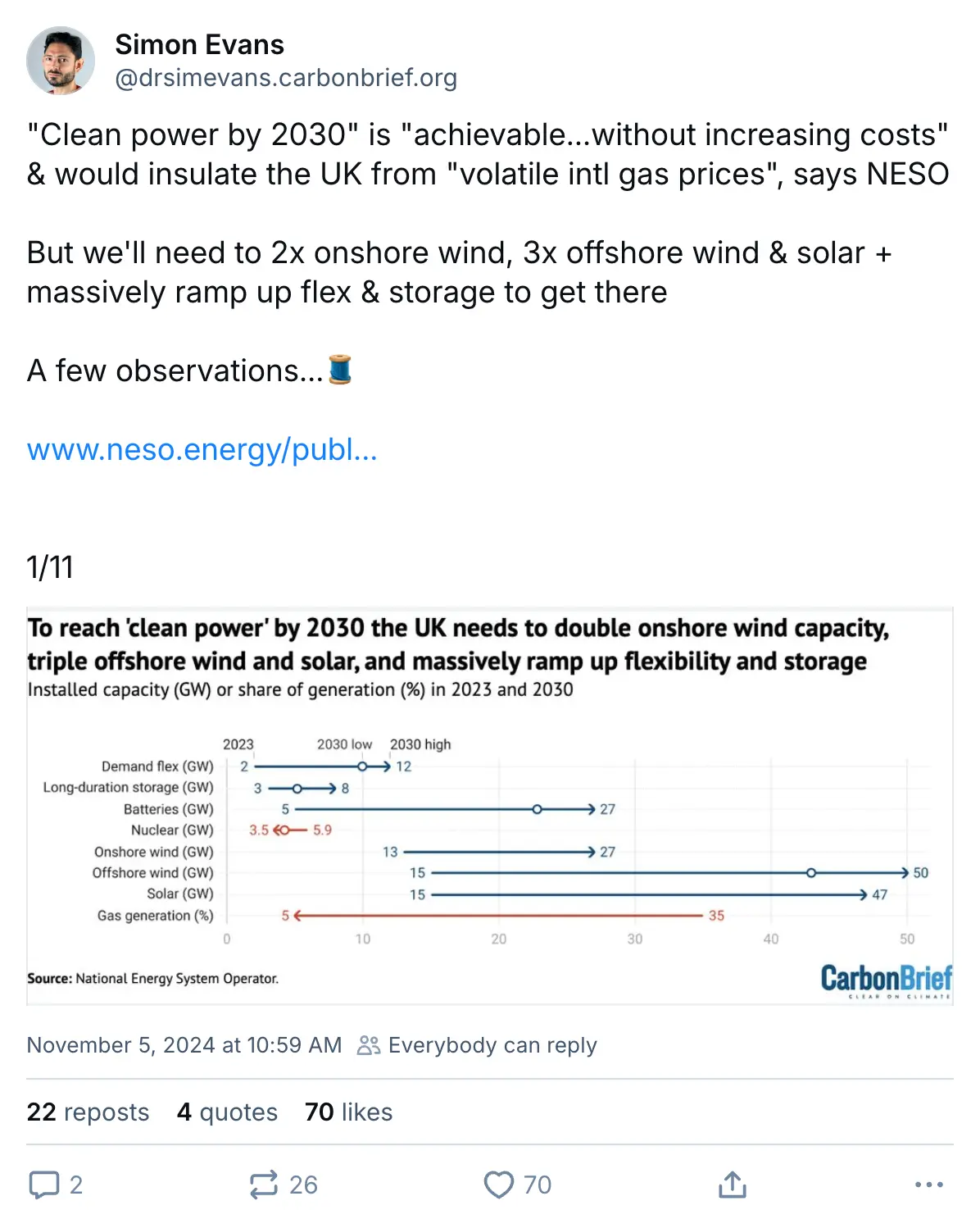Click the Everybody can reply label
This screenshot has height=1228, width=980.
492,1045
